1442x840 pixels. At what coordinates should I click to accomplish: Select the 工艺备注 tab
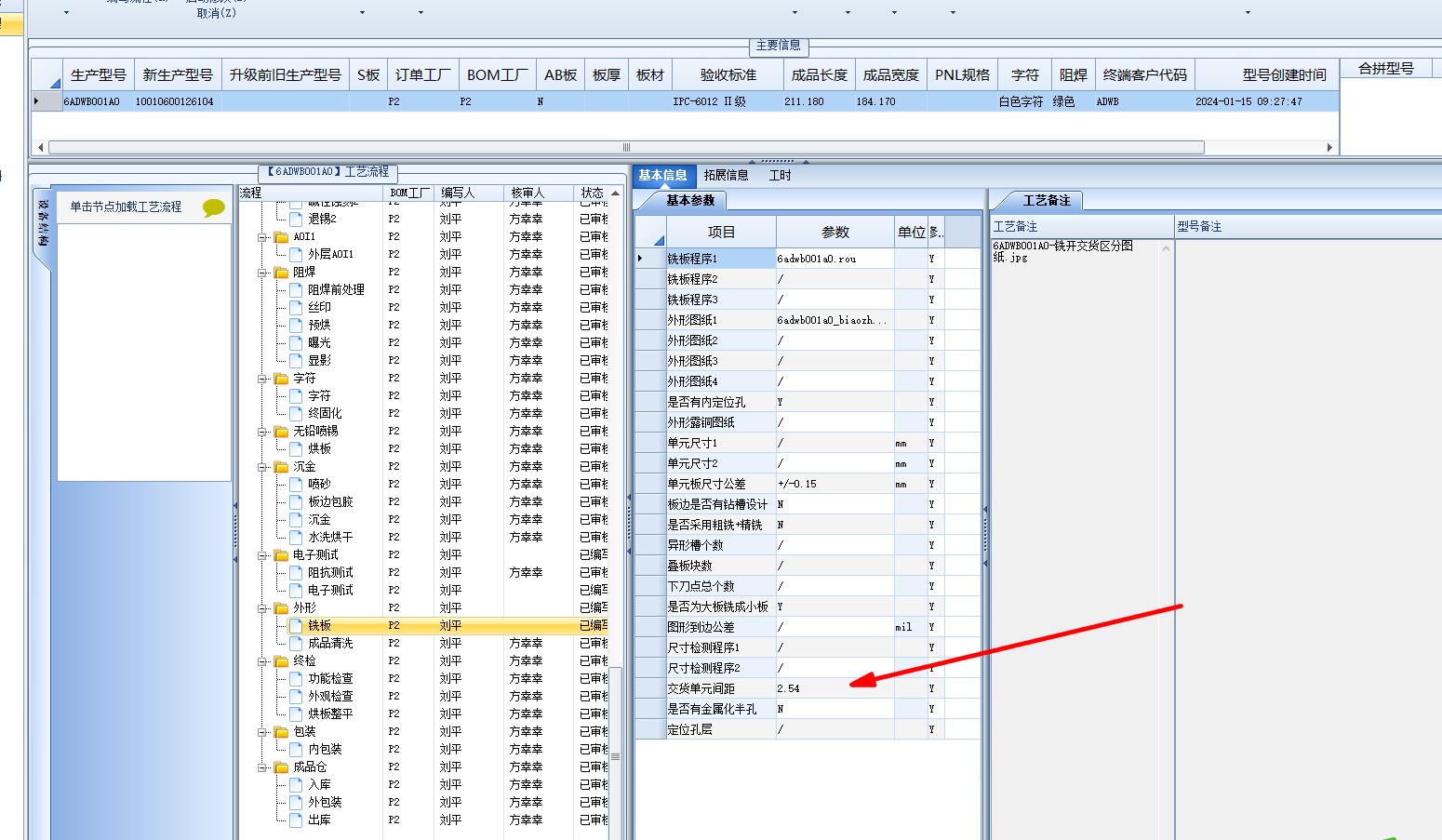pos(1047,200)
